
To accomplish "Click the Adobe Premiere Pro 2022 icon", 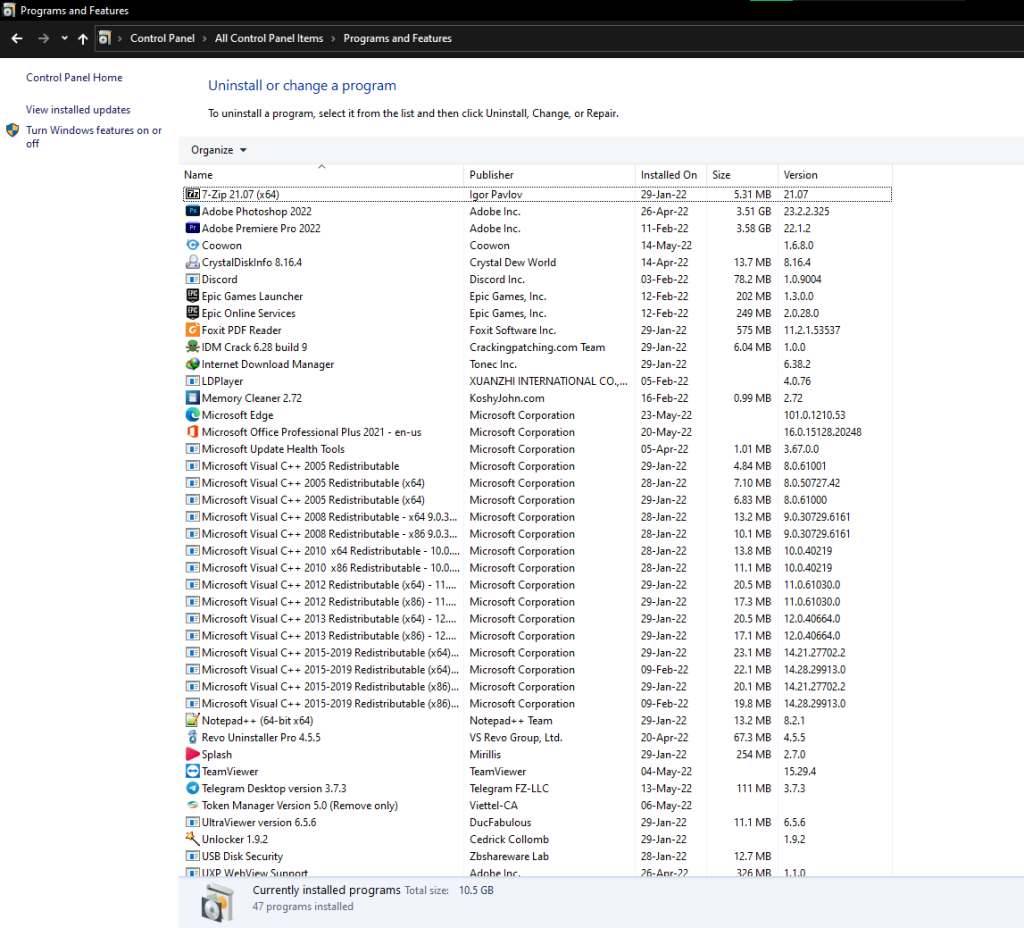I will tap(192, 228).
